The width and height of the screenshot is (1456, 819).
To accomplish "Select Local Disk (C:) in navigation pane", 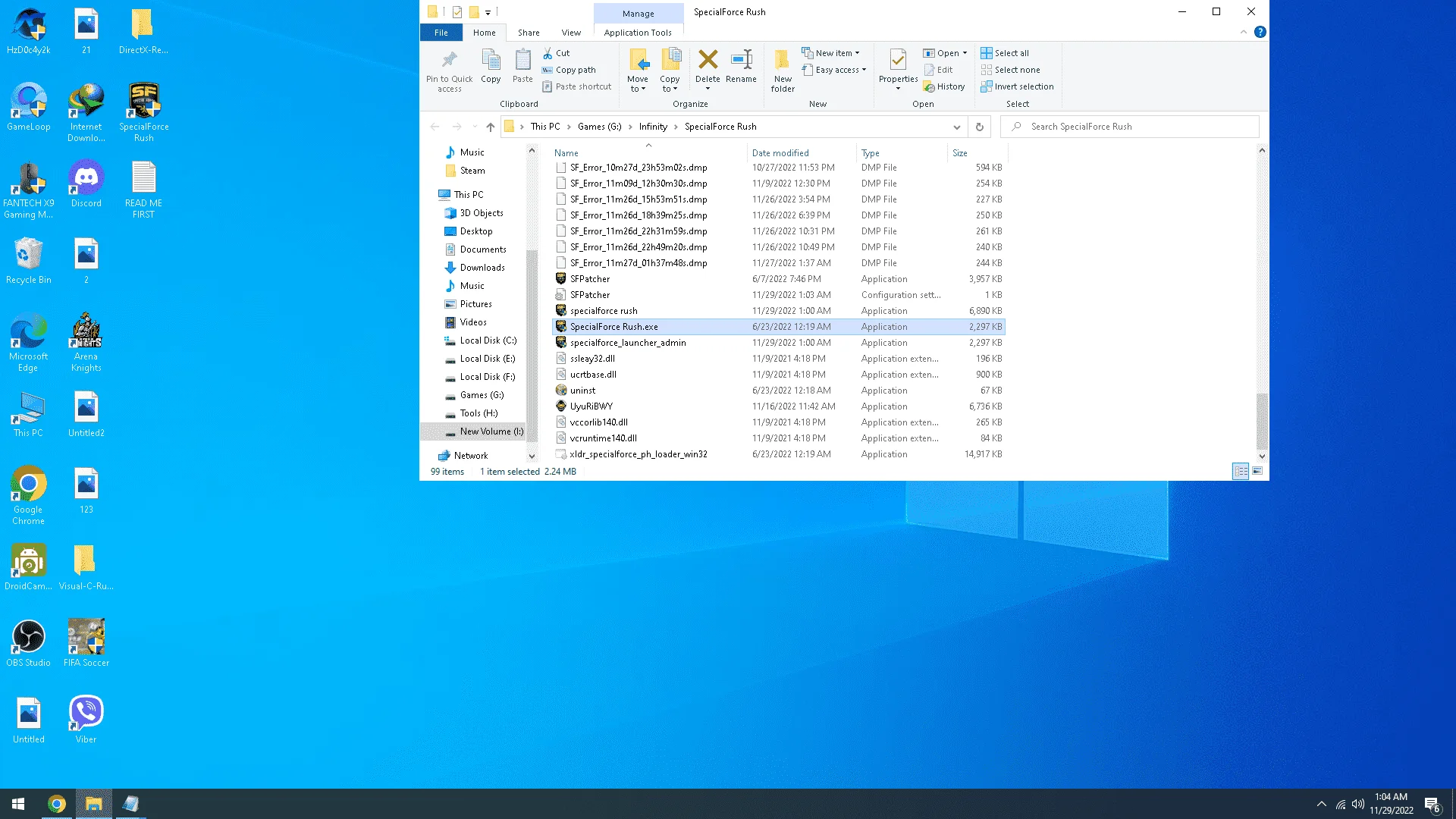I will (x=488, y=340).
